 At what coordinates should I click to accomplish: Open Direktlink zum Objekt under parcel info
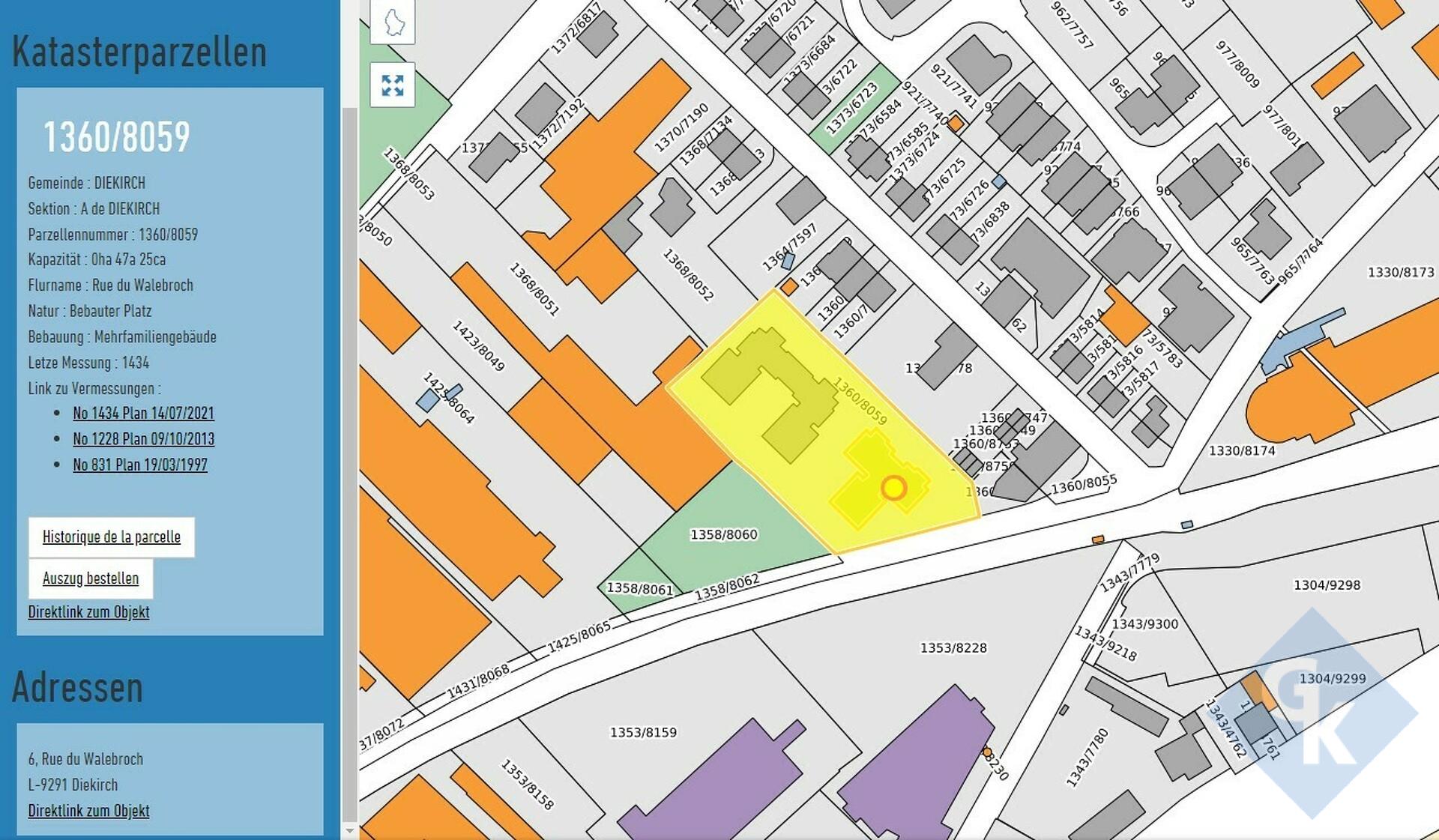pyautogui.click(x=88, y=612)
